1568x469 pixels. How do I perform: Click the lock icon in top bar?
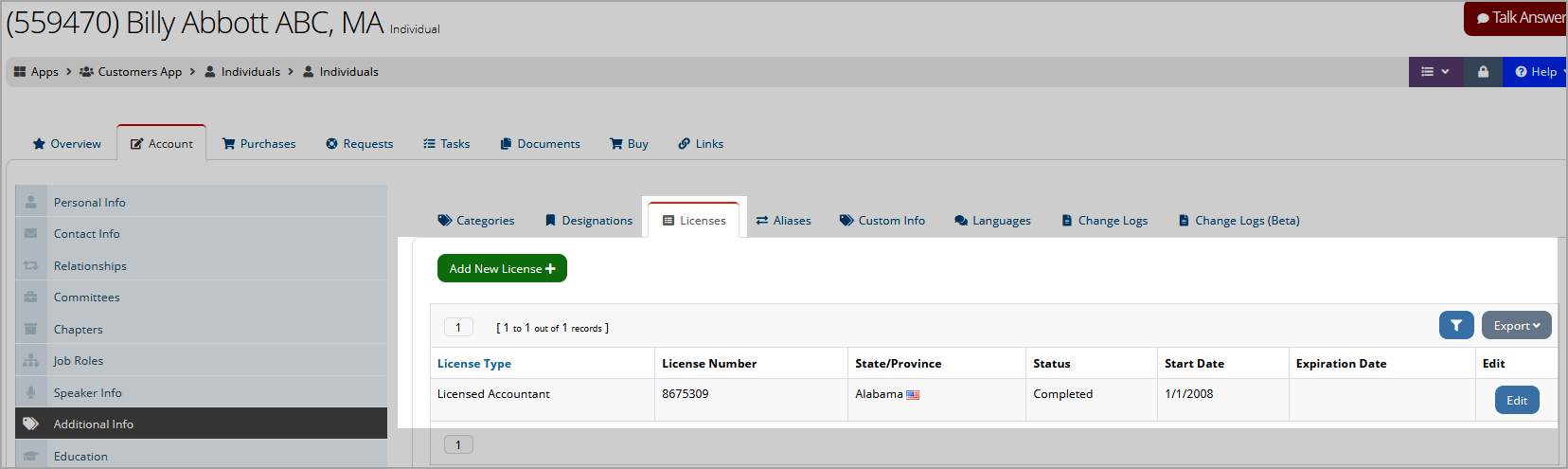(x=1483, y=72)
